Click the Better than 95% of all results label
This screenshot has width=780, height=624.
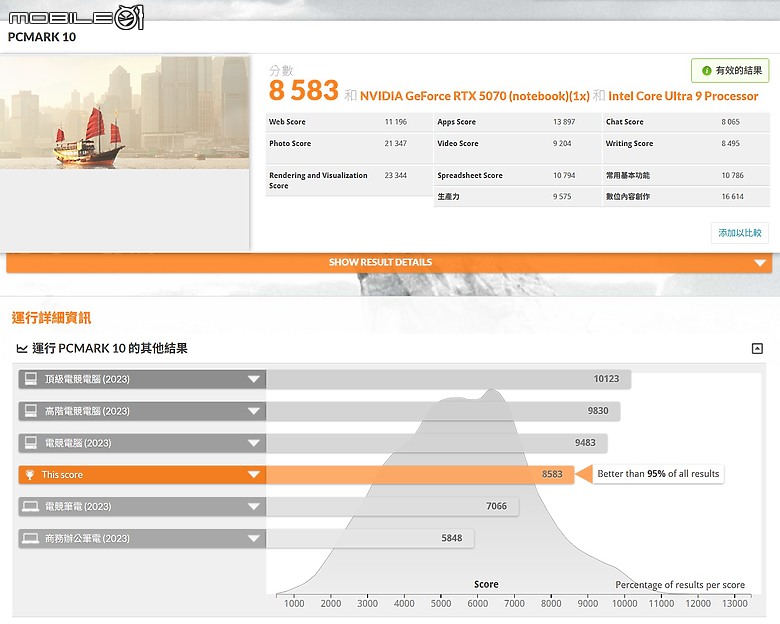(x=658, y=474)
